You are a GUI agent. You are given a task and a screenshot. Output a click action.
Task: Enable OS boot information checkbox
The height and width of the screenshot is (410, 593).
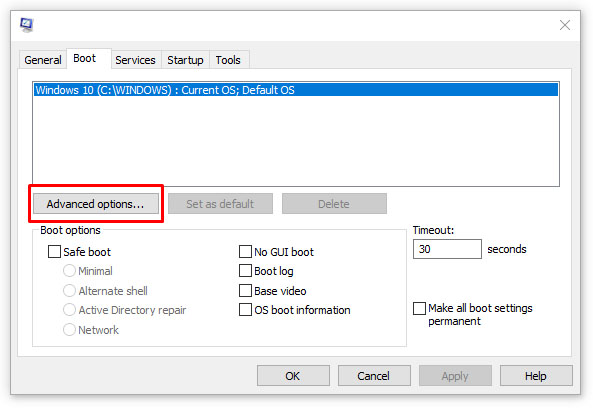245,310
